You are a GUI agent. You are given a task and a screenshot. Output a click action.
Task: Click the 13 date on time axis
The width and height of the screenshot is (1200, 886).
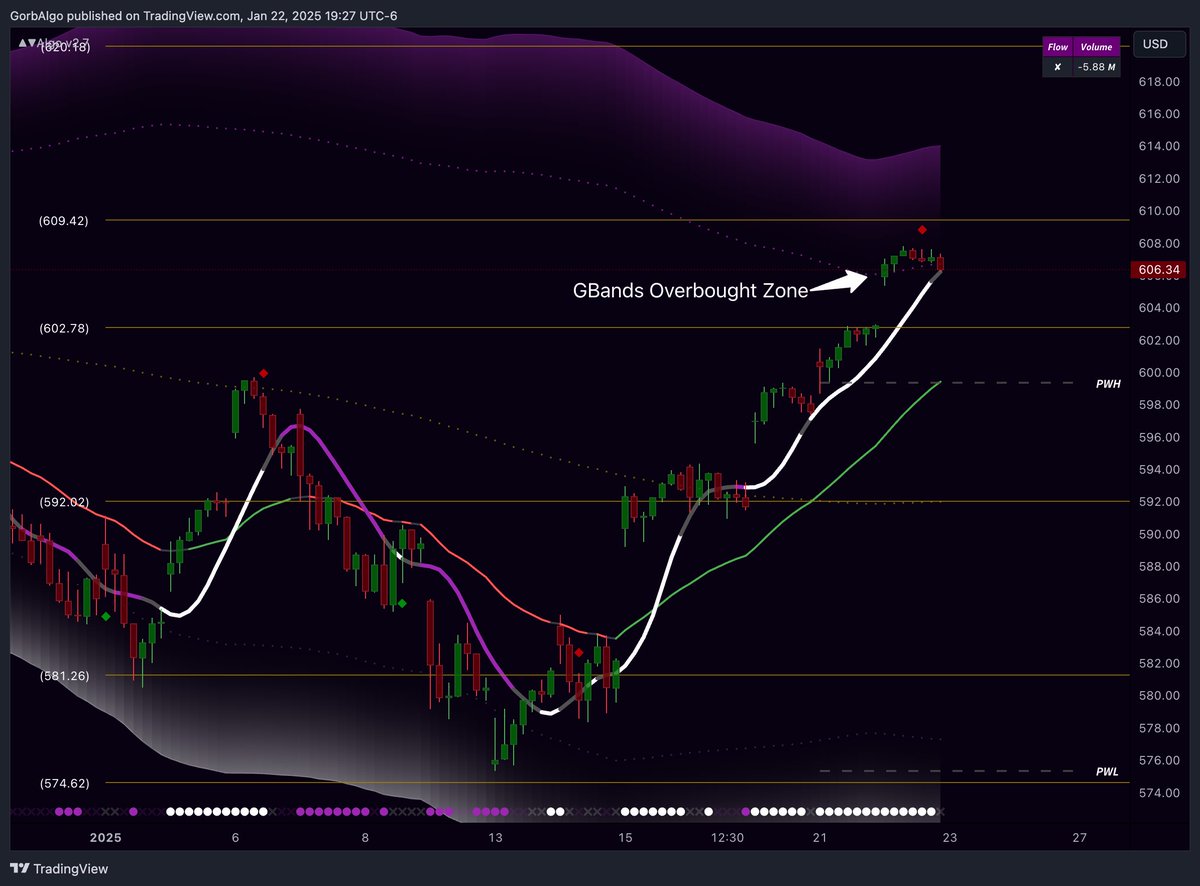click(x=494, y=838)
